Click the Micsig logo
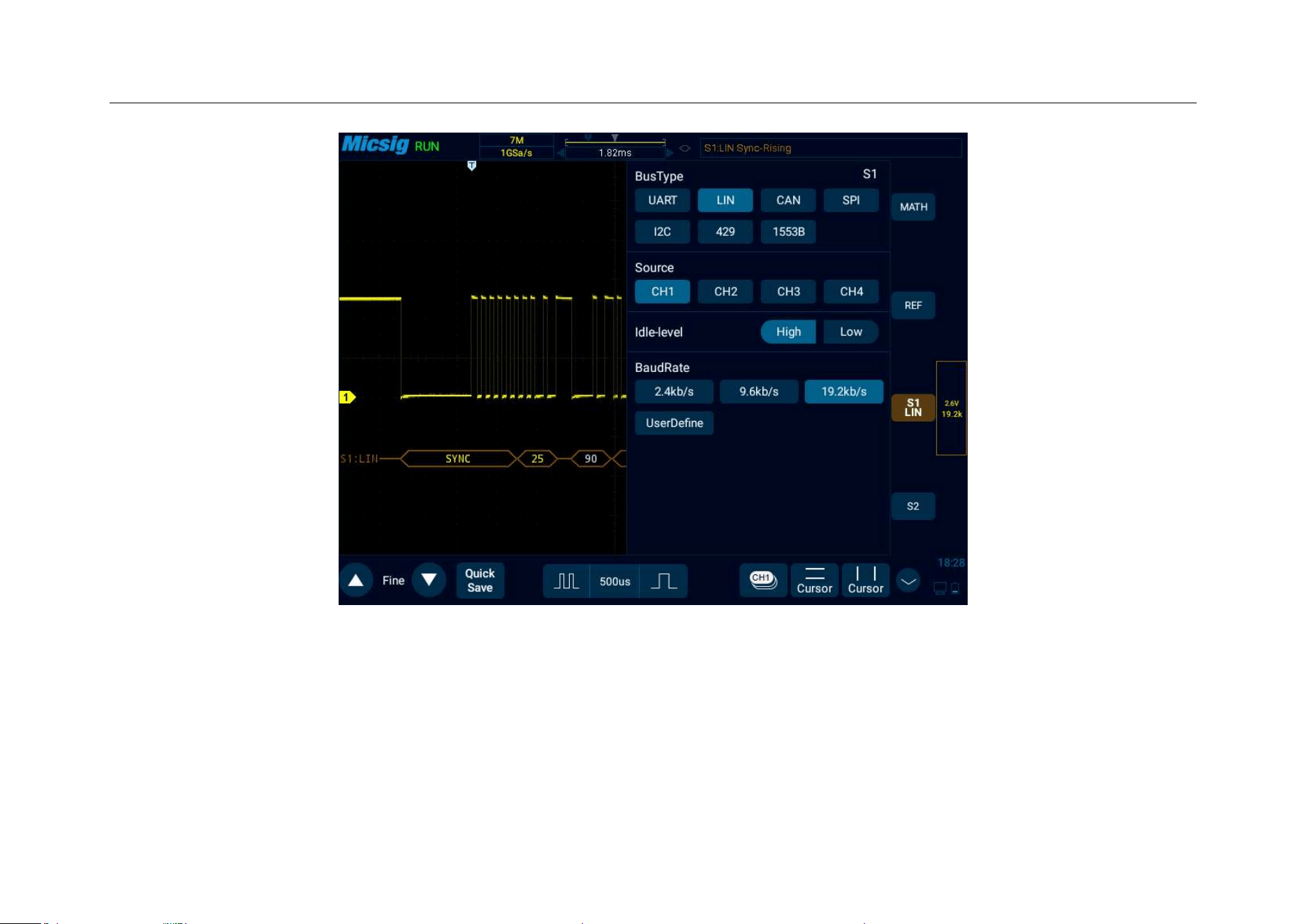The image size is (1307, 924). pos(375,144)
